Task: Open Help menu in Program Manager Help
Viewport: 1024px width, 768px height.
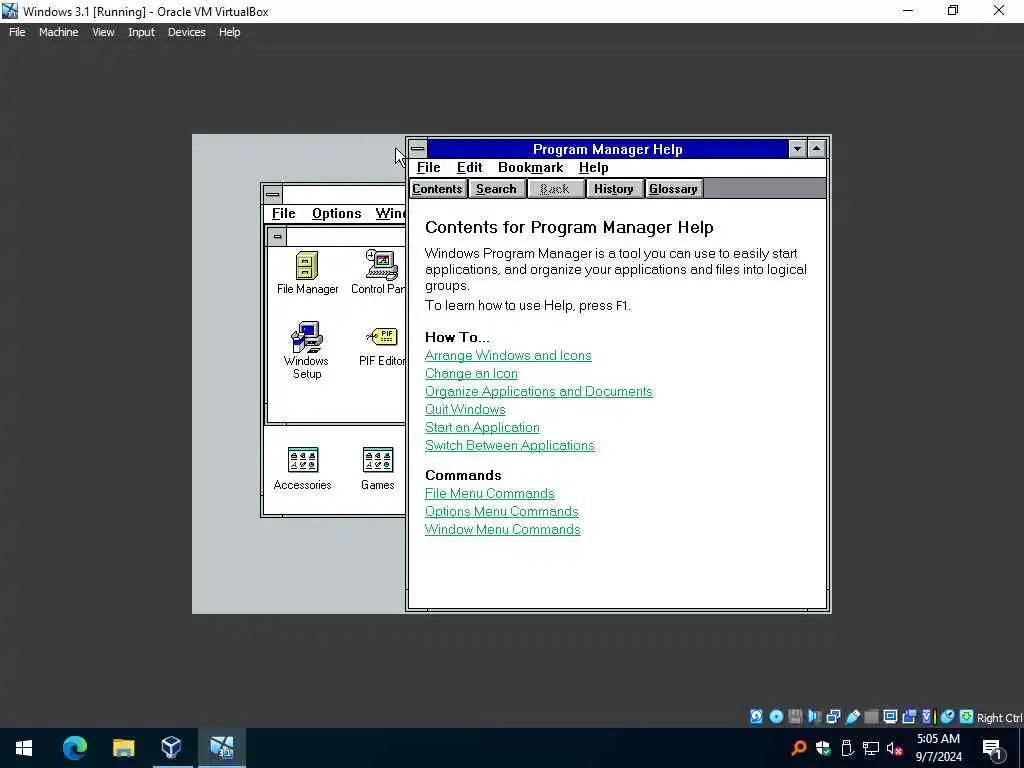Action: 594,168
